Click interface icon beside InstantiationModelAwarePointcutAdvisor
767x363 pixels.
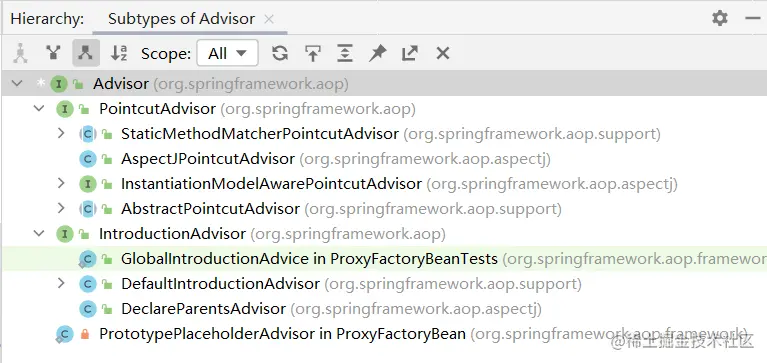[x=88, y=184]
